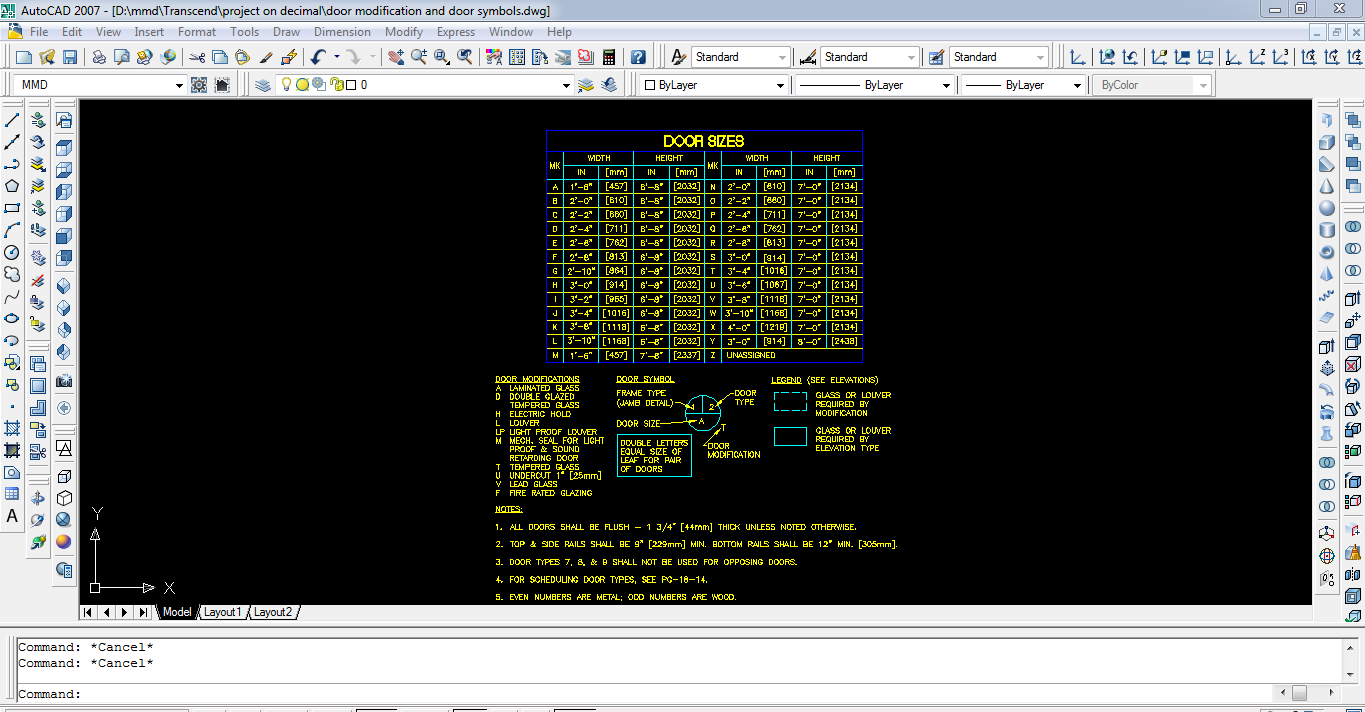Switch to the Layout1 tab
This screenshot has width=1365, height=712.
(222, 612)
